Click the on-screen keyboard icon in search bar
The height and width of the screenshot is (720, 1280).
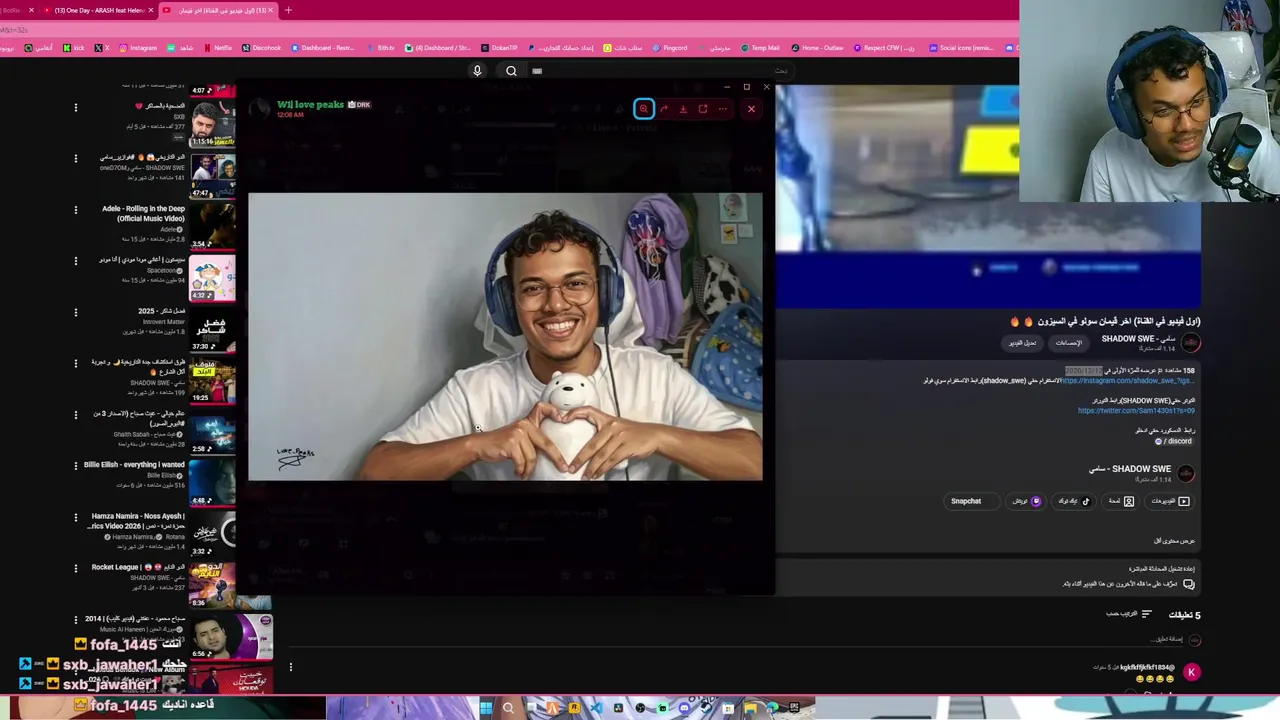pyautogui.click(x=537, y=71)
